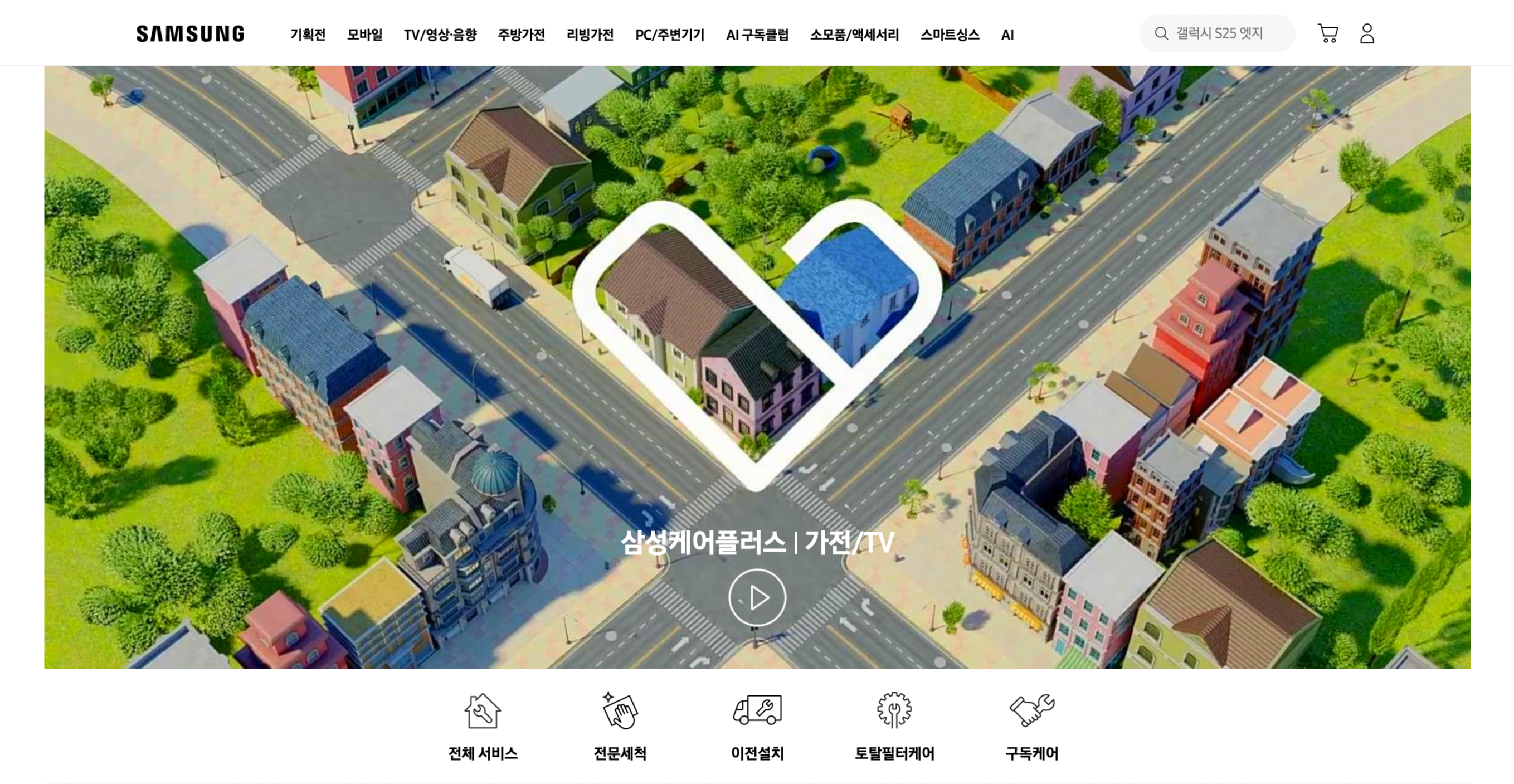Open the 토탈필터케어 gear icon

pyautogui.click(x=894, y=710)
